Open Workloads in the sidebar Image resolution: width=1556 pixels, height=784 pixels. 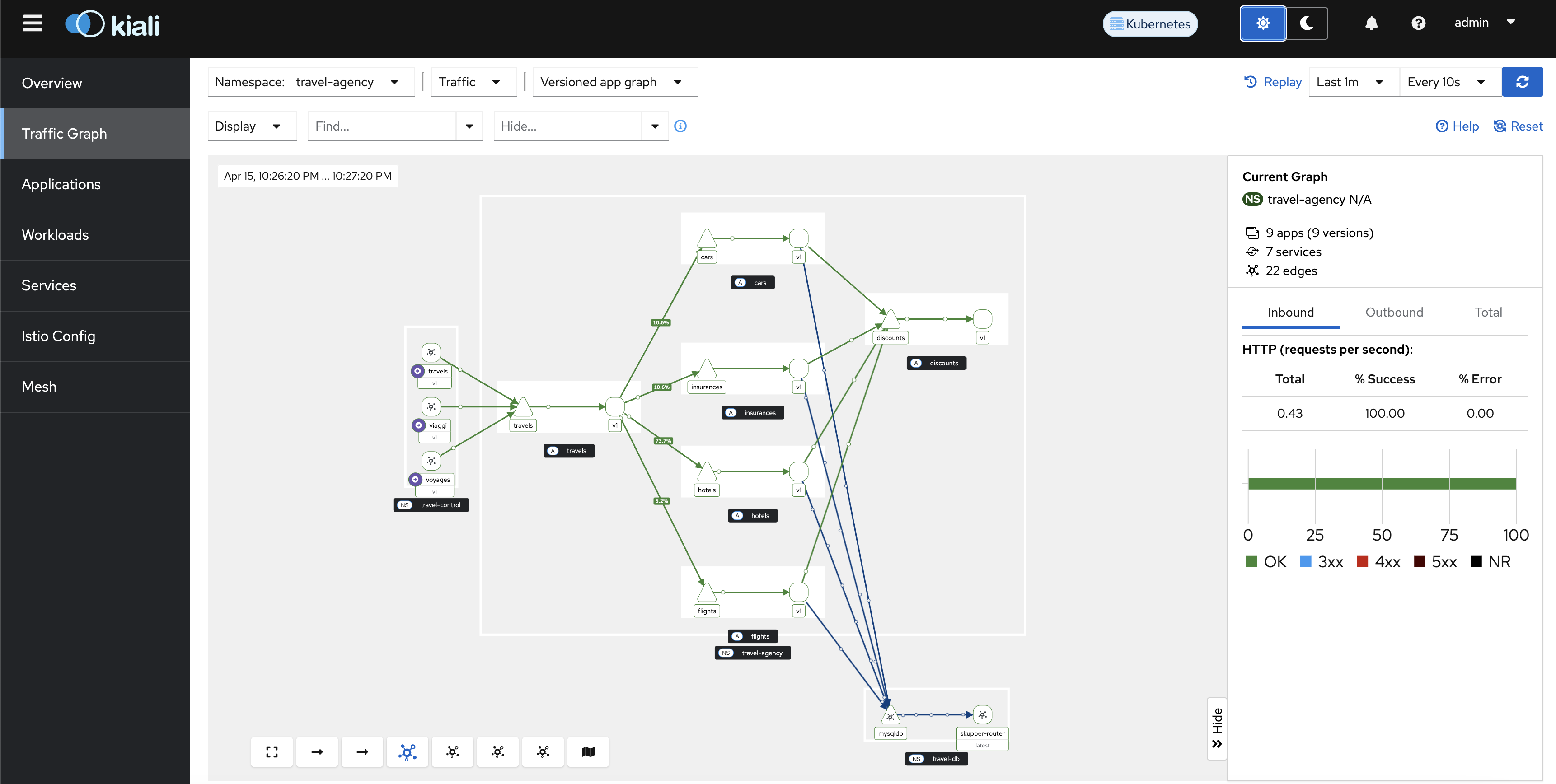pyautogui.click(x=95, y=235)
